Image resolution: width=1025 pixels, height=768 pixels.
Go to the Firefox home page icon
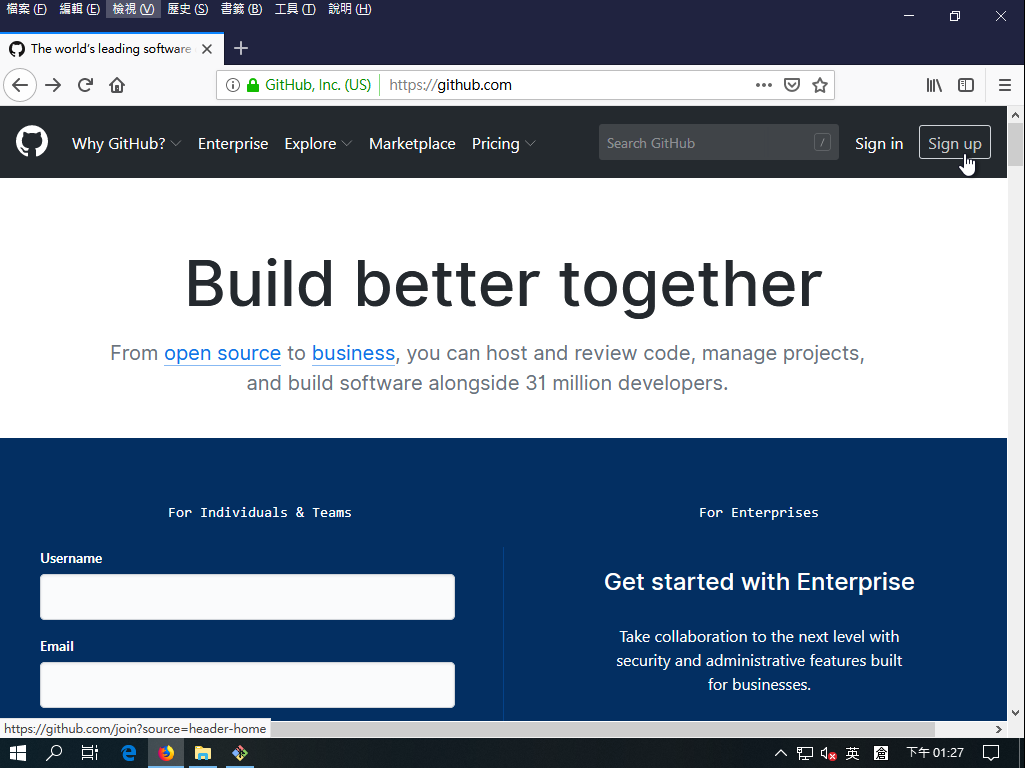click(x=117, y=85)
